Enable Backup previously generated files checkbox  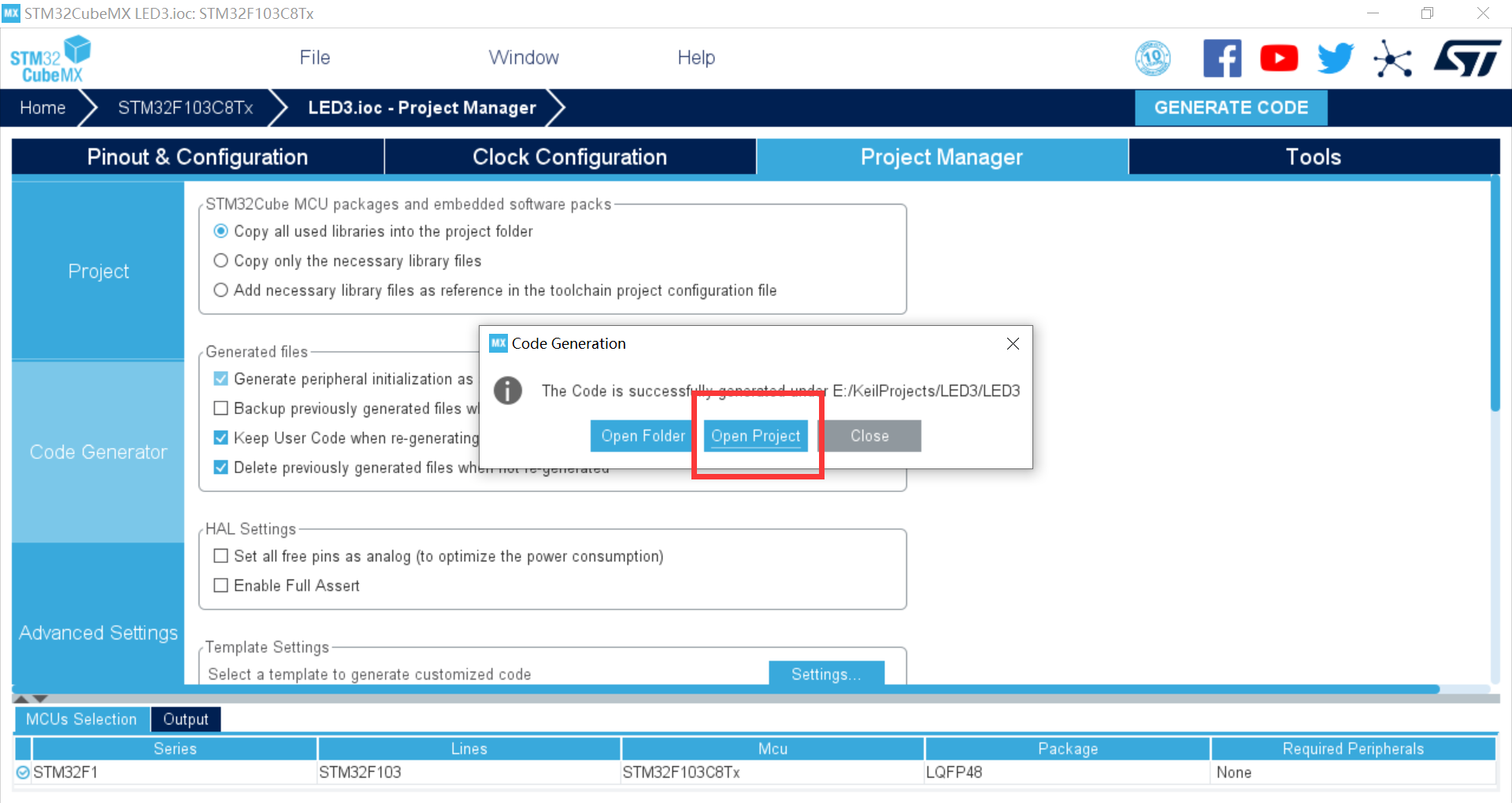(x=221, y=408)
